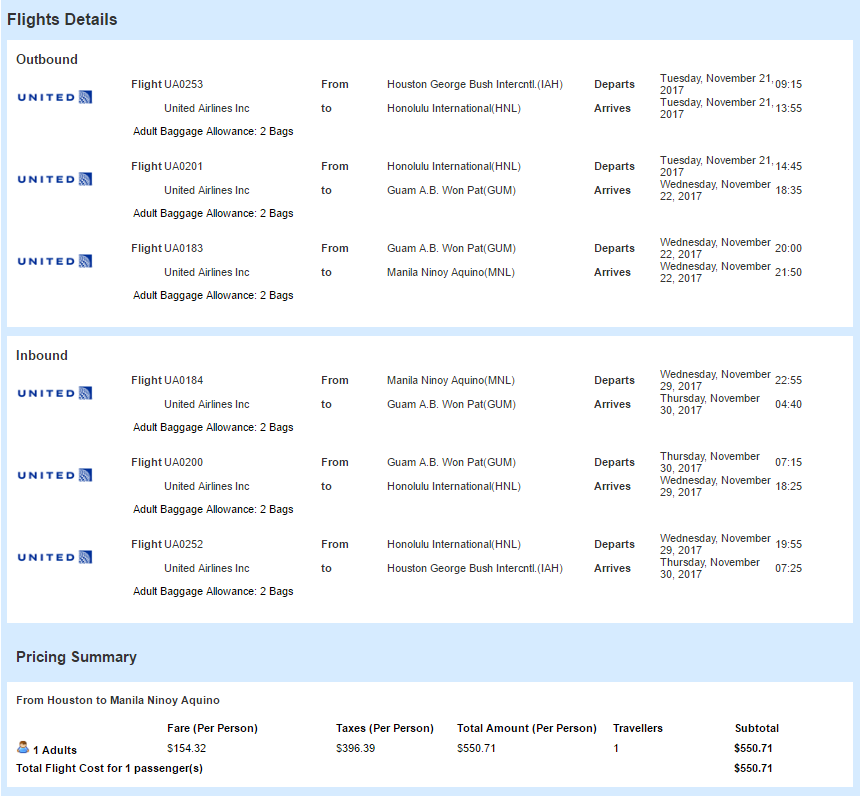Click flight number UA0252
Screen dimensions: 864x798
click(183, 544)
